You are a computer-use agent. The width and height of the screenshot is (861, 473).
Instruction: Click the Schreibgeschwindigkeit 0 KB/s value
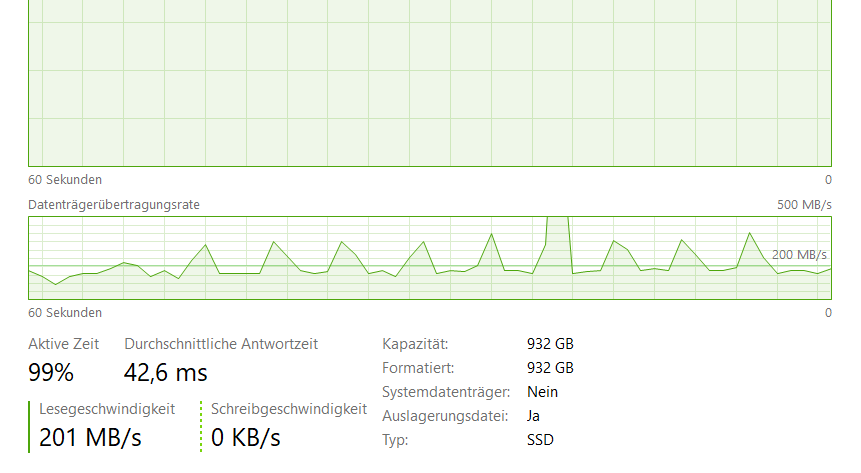pyautogui.click(x=245, y=438)
